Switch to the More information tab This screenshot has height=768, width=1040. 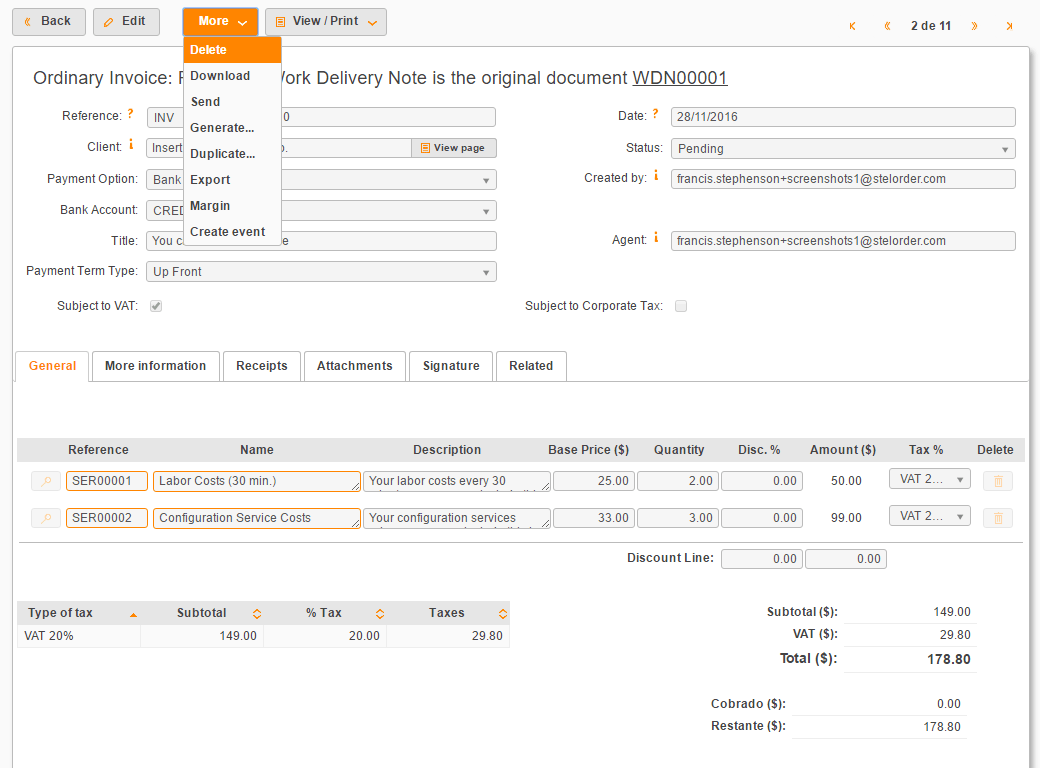[x=156, y=366]
